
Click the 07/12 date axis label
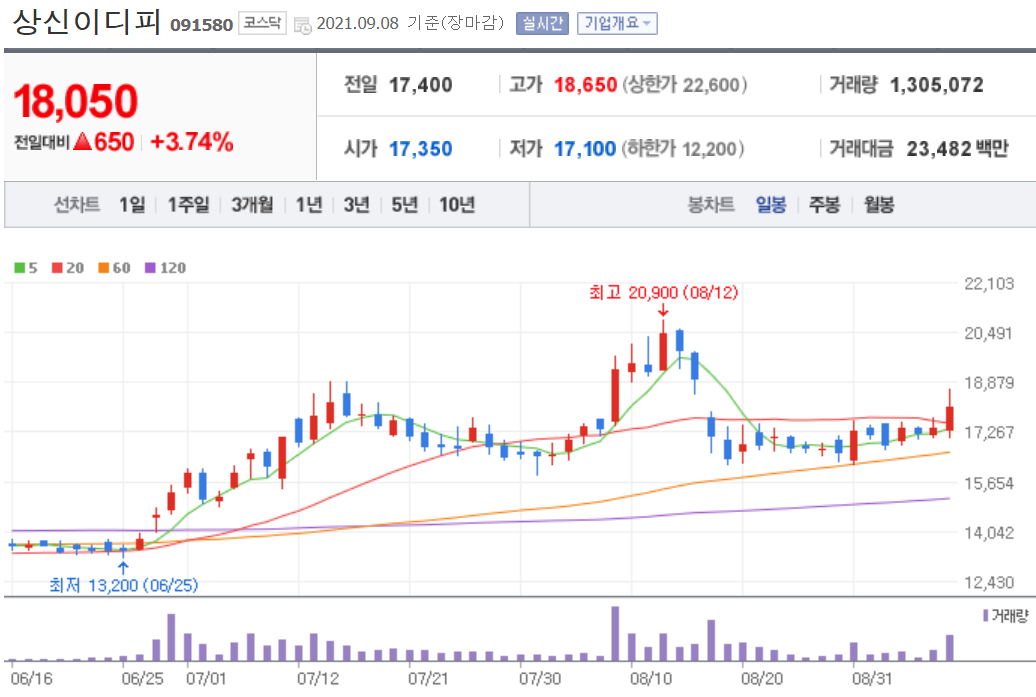pos(318,679)
